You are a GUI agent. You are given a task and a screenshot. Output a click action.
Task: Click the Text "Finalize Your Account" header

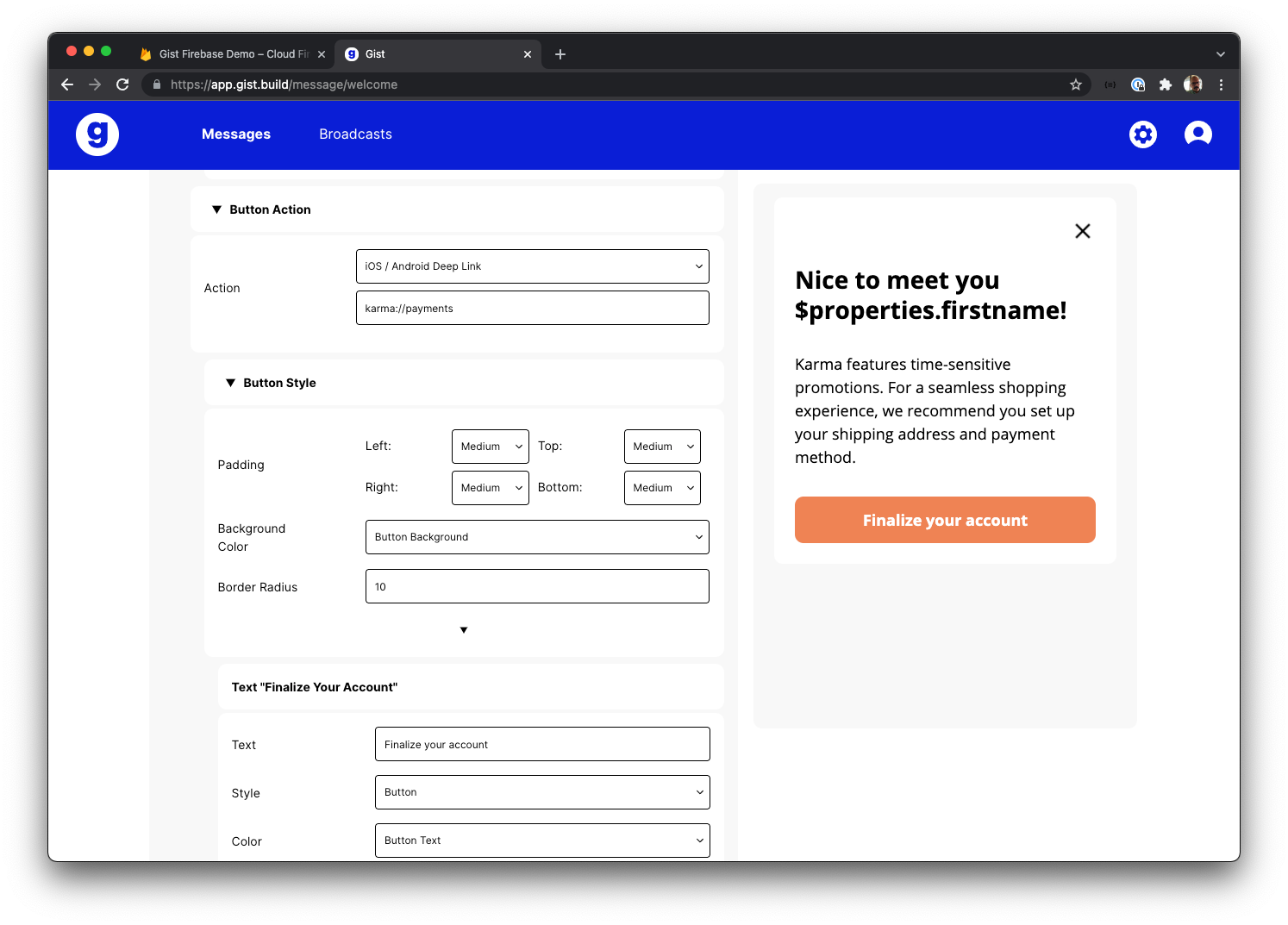[x=315, y=687]
